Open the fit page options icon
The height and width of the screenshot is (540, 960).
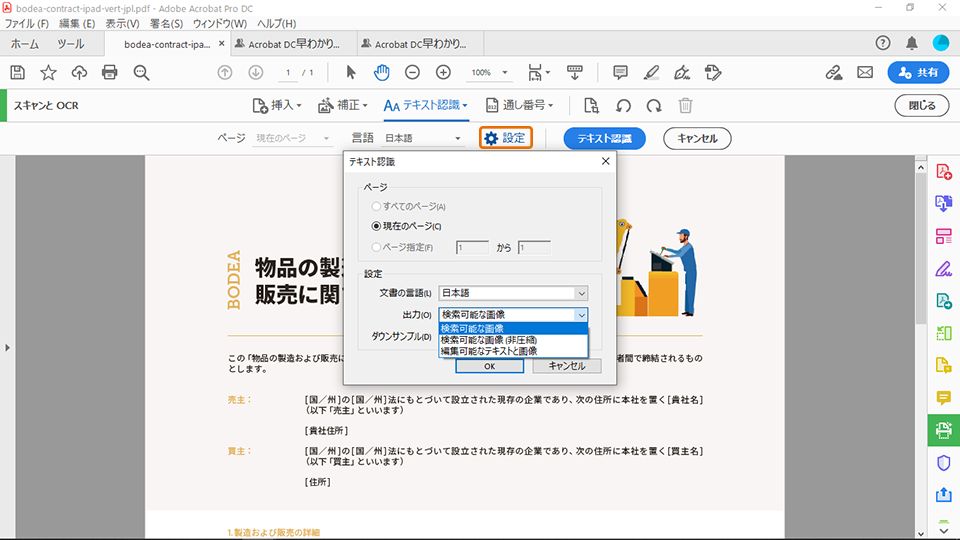pos(538,73)
